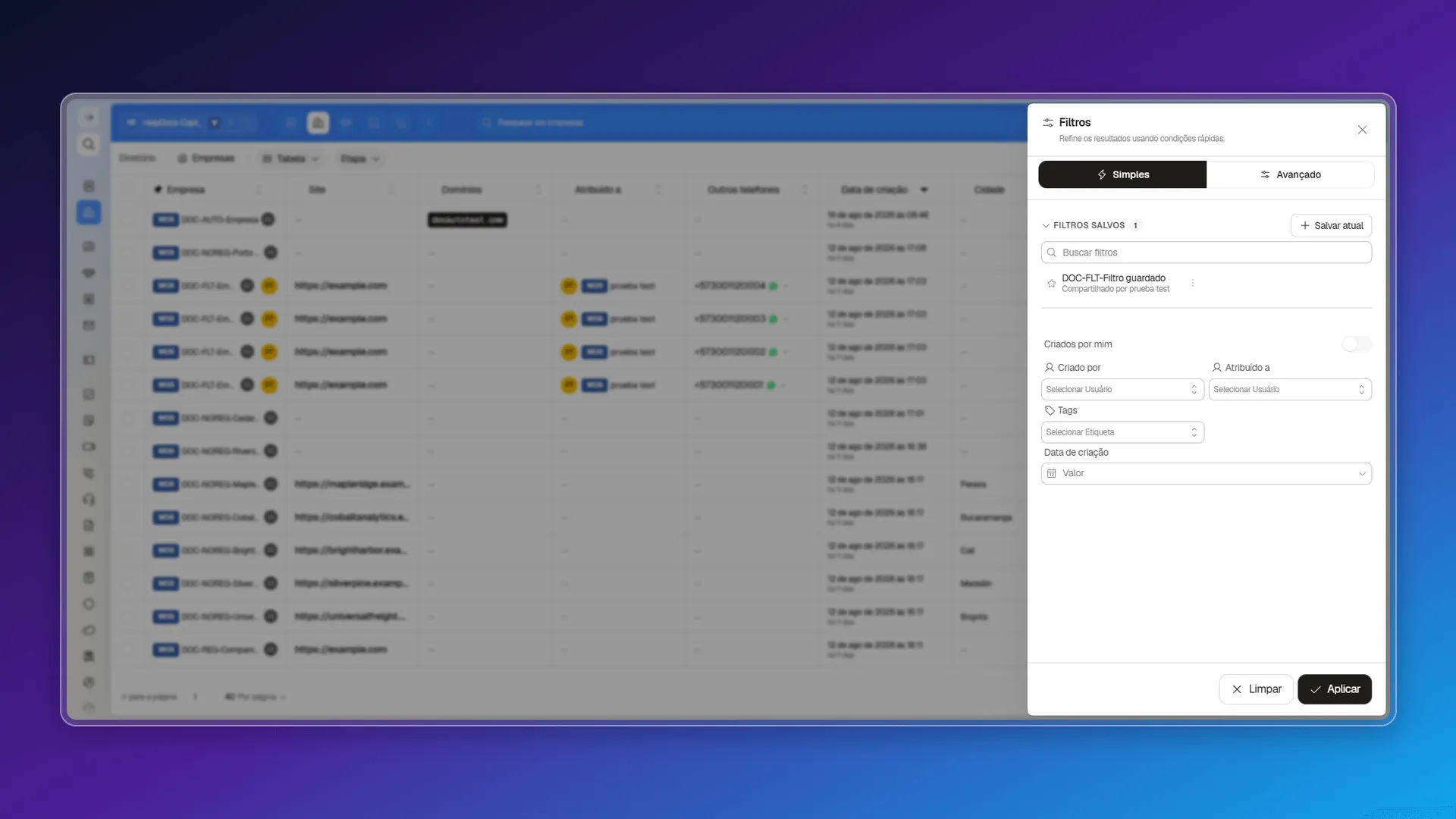The height and width of the screenshot is (819, 1456).
Task: Toggle the Criados por mim switch
Action: 1356,344
